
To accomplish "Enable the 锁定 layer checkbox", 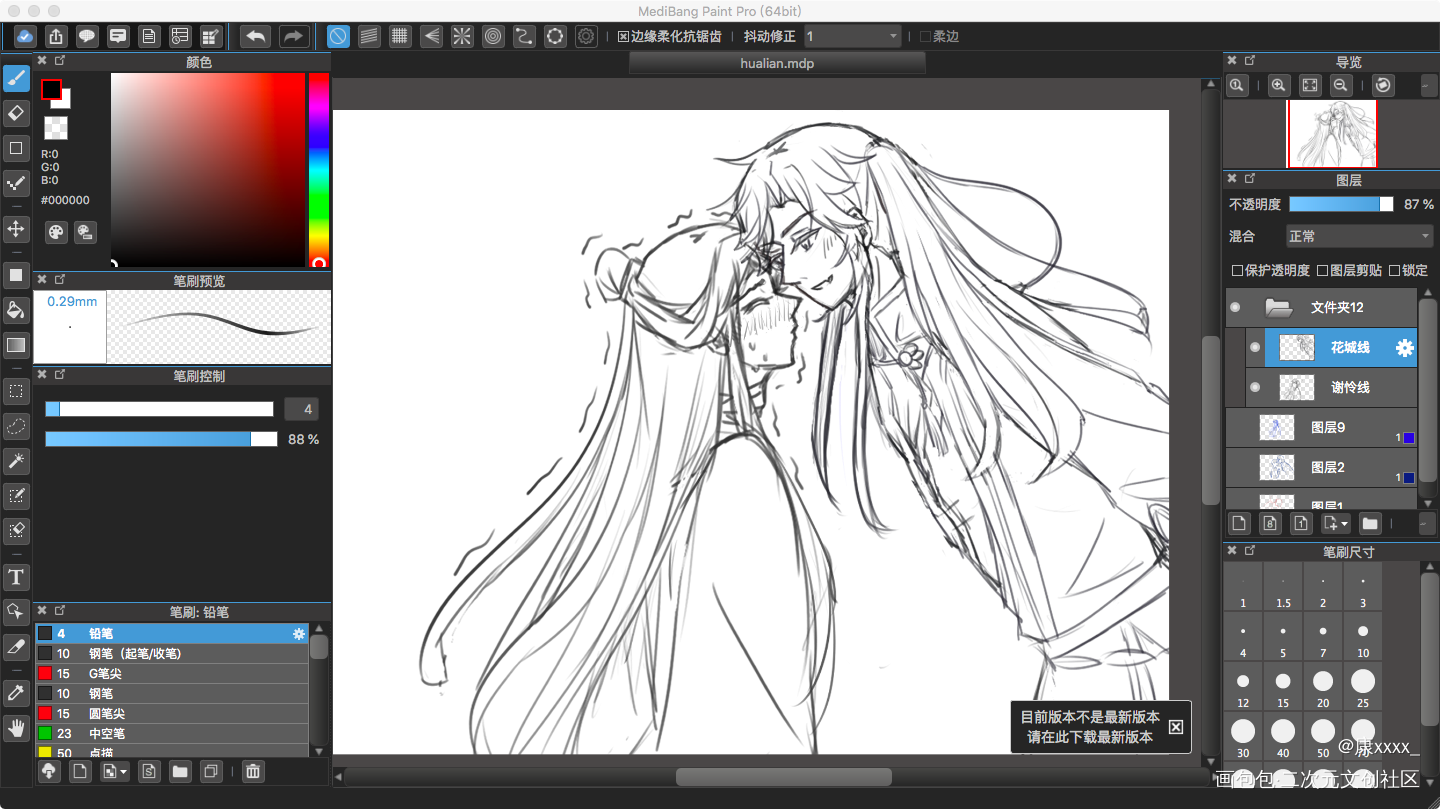I will 1394,271.
